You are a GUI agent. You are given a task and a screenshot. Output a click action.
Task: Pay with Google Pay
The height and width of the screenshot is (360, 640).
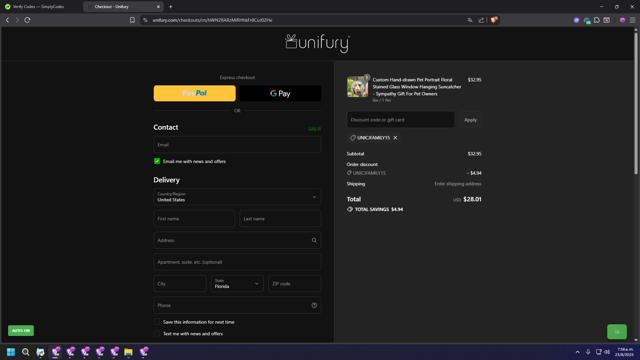280,93
